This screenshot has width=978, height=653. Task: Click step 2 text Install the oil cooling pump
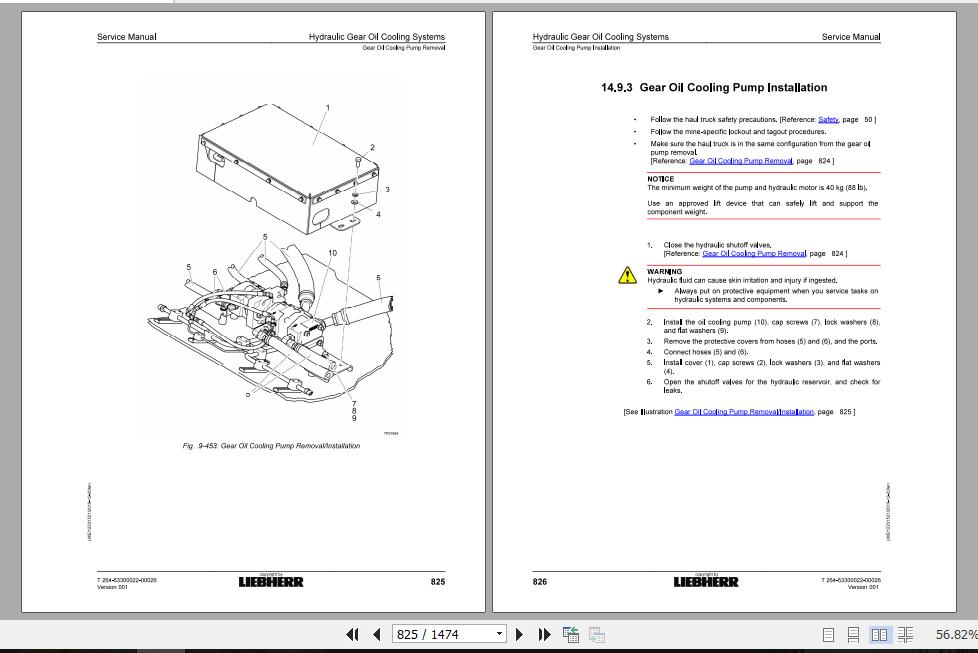coord(772,326)
